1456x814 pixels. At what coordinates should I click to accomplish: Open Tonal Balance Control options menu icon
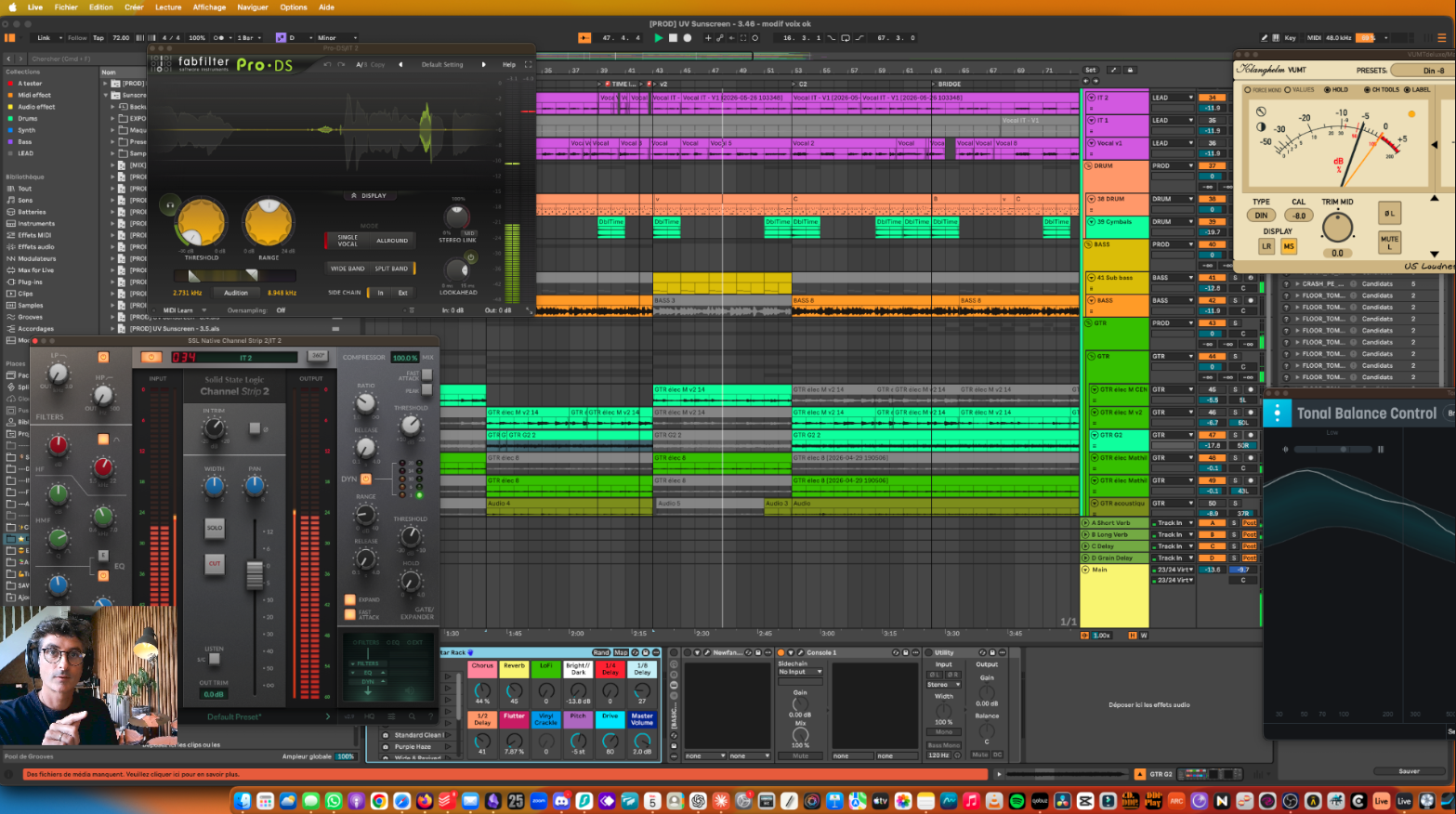tap(1277, 414)
